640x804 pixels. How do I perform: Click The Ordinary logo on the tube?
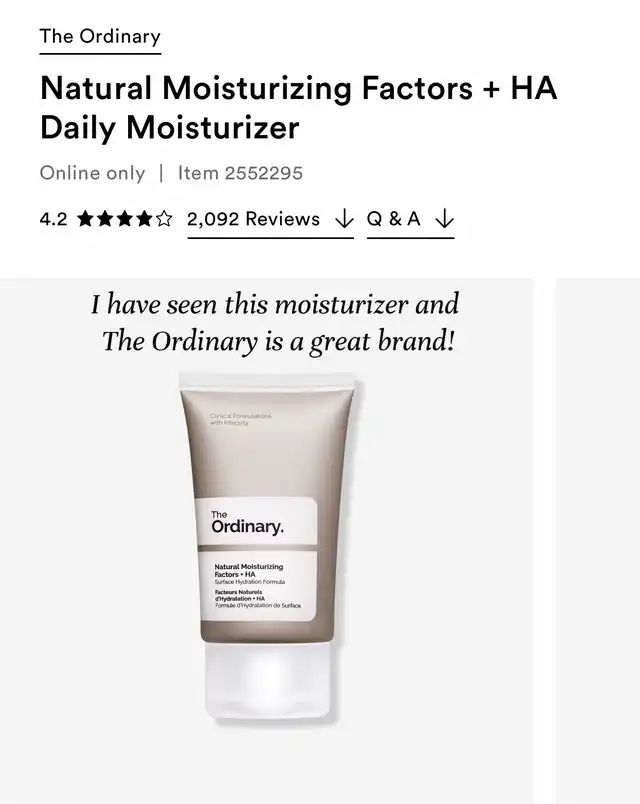pos(247,522)
